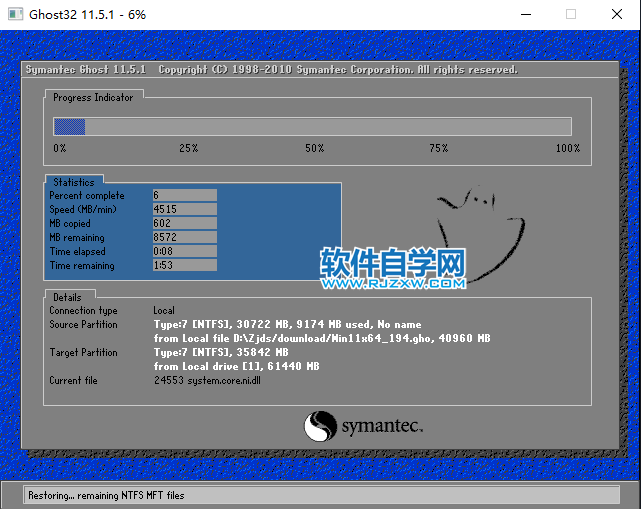Viewport: 641px width, 509px height.
Task: Click the MB copied value 602
Action: coord(185,223)
